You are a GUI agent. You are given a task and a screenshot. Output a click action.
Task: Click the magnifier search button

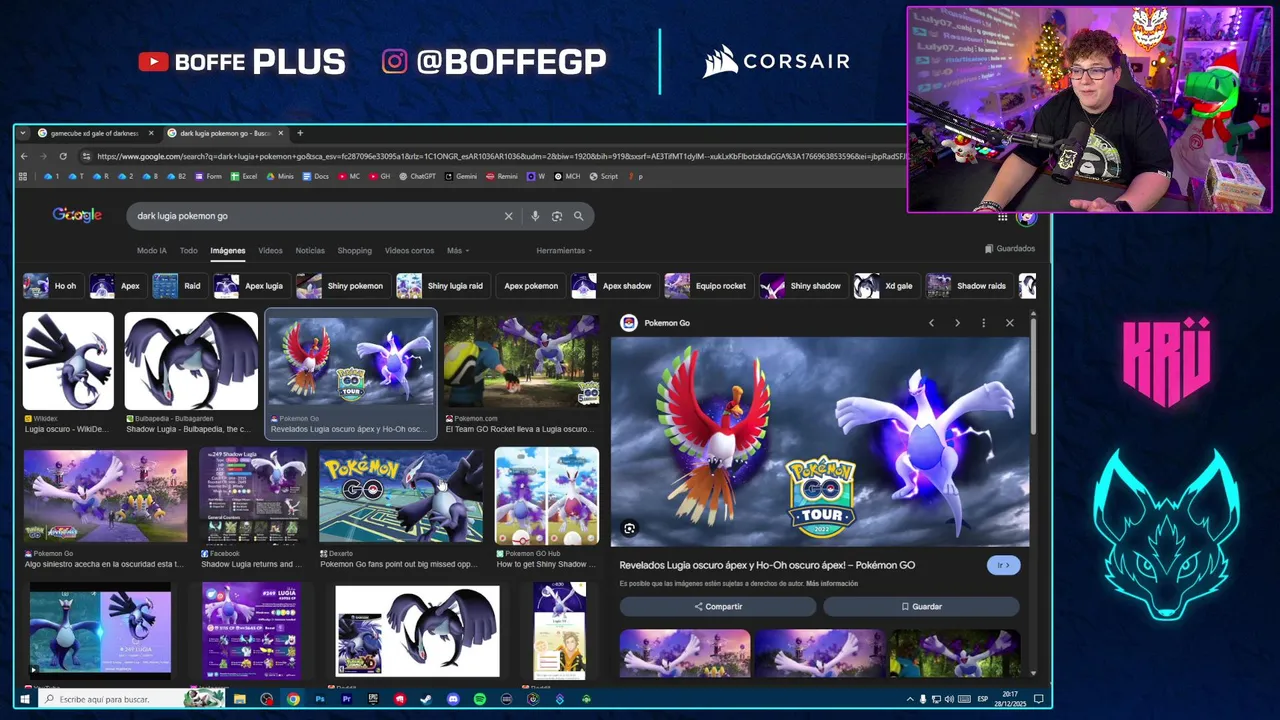pos(578,216)
